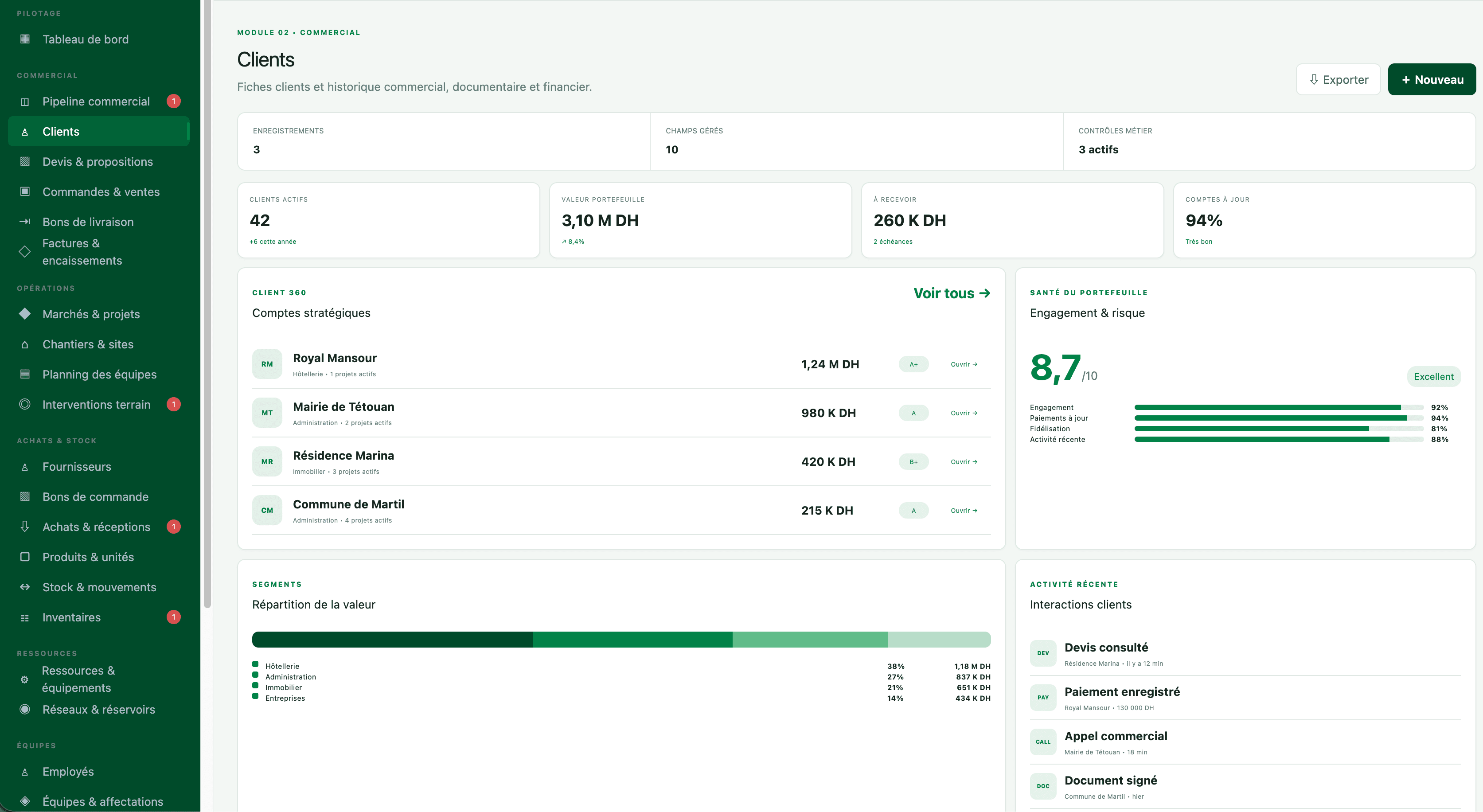1483x812 pixels.
Task: Click the À recevoir 260 K DH card
Action: point(1013,220)
